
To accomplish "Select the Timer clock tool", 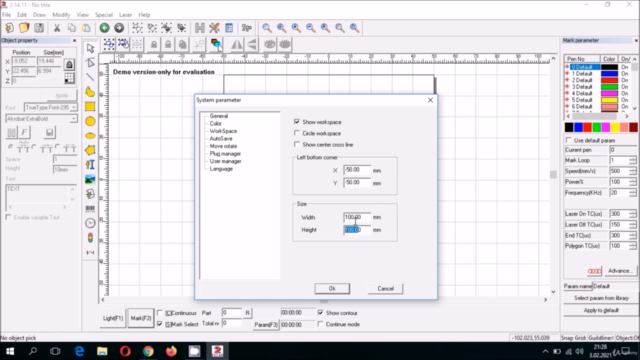I will (x=90, y=223).
